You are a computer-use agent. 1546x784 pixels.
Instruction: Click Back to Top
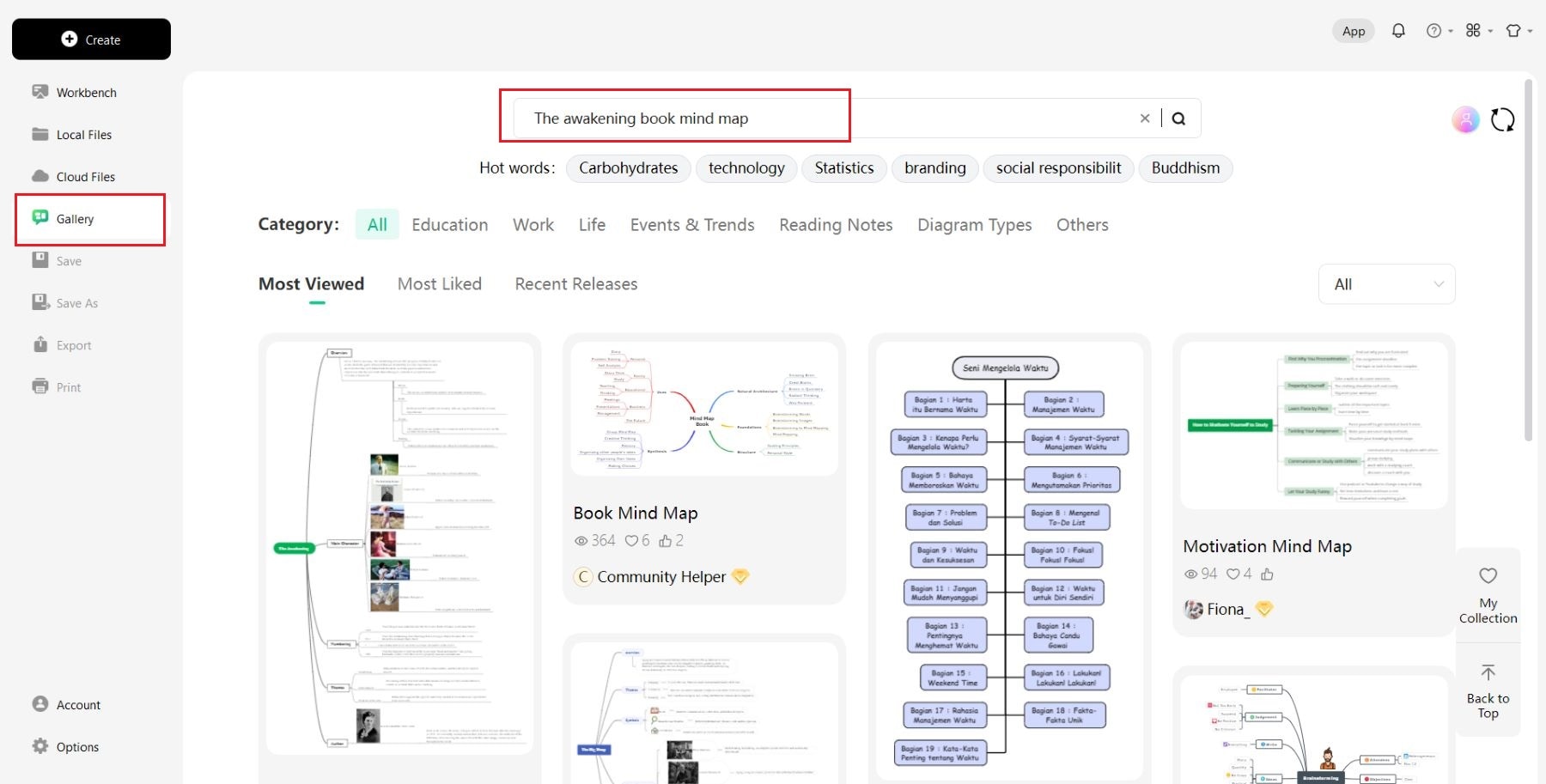tap(1488, 691)
